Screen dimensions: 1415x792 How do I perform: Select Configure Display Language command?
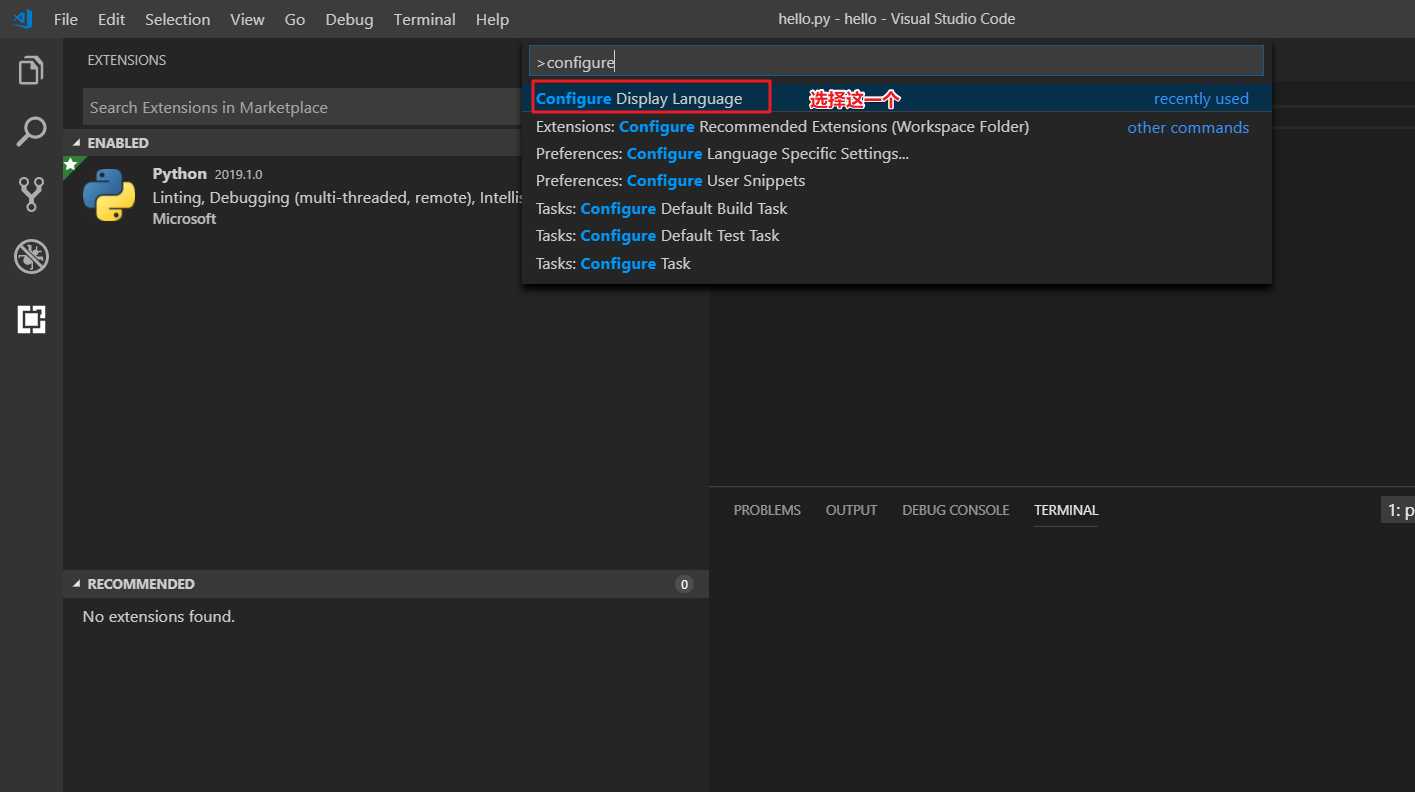(896, 99)
